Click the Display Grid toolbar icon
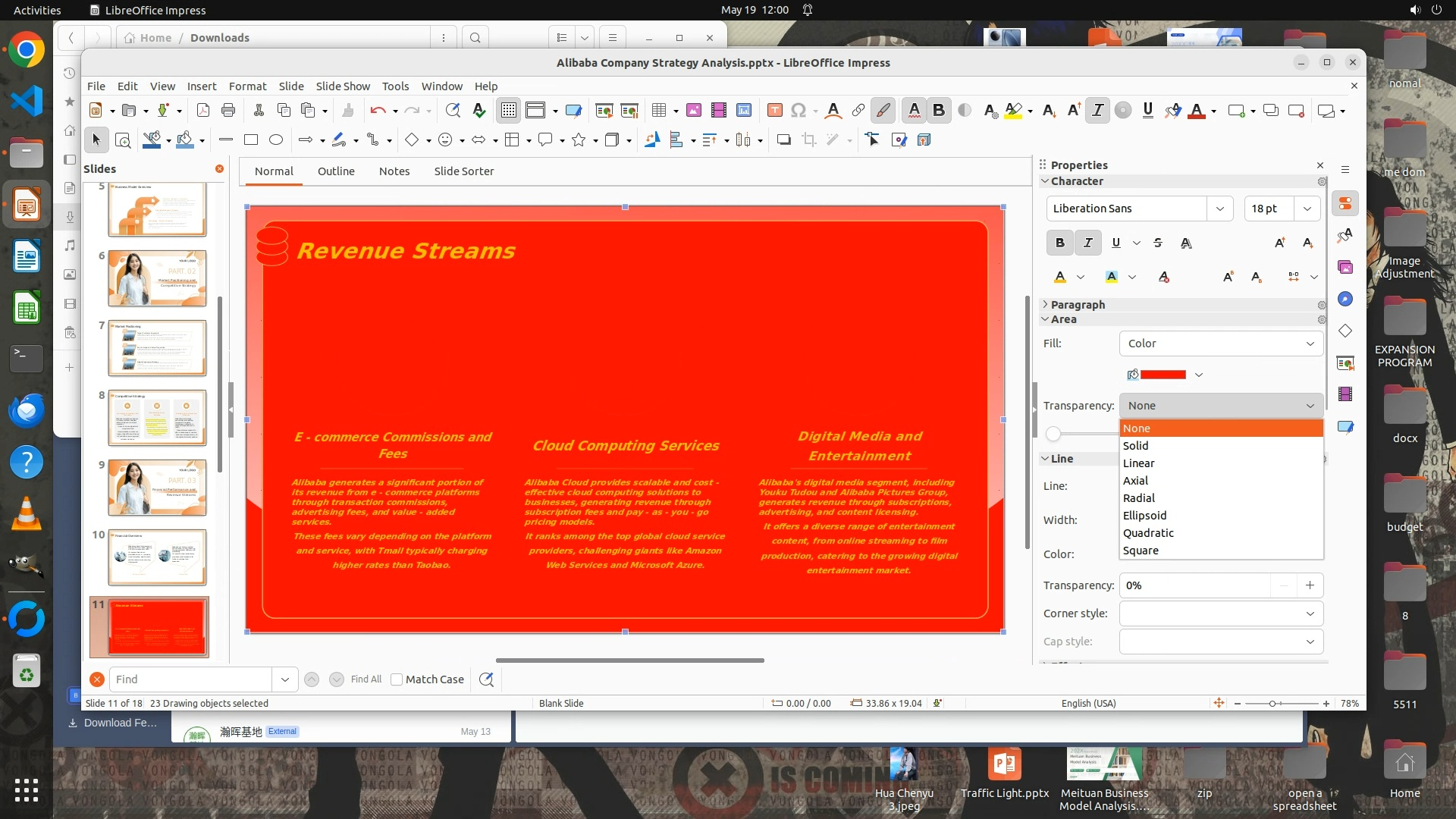 pos(508,111)
